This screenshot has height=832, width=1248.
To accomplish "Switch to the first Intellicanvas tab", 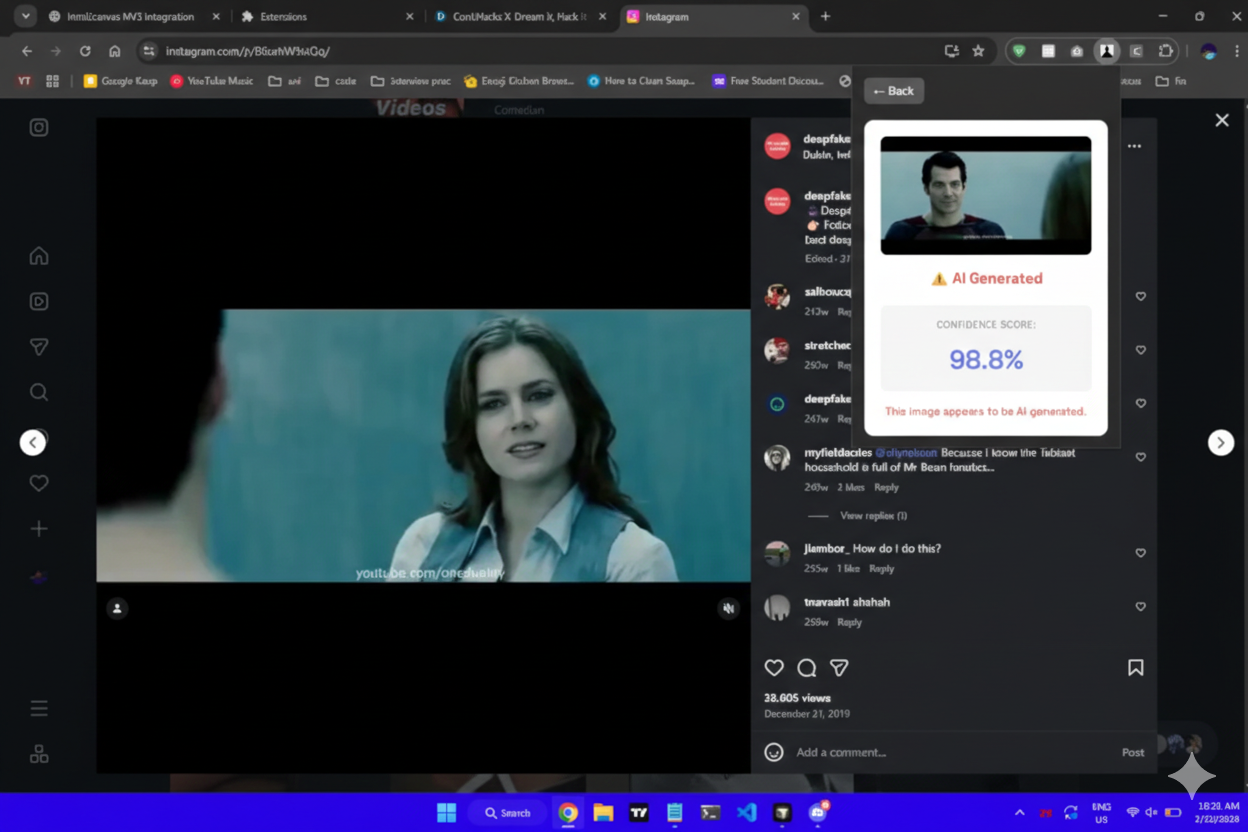I will pyautogui.click(x=131, y=16).
